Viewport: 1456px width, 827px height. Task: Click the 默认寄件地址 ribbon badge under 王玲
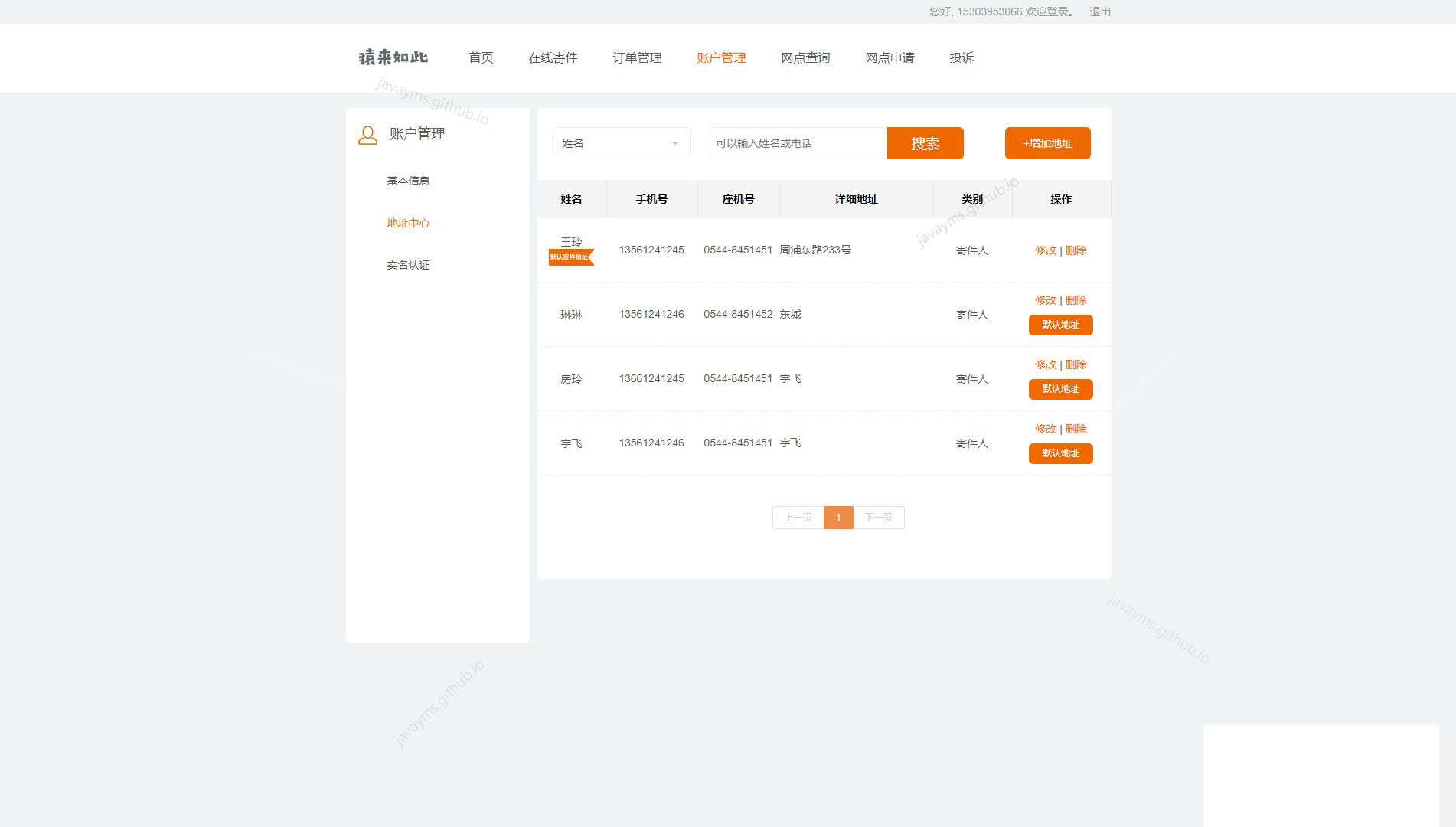click(x=571, y=257)
